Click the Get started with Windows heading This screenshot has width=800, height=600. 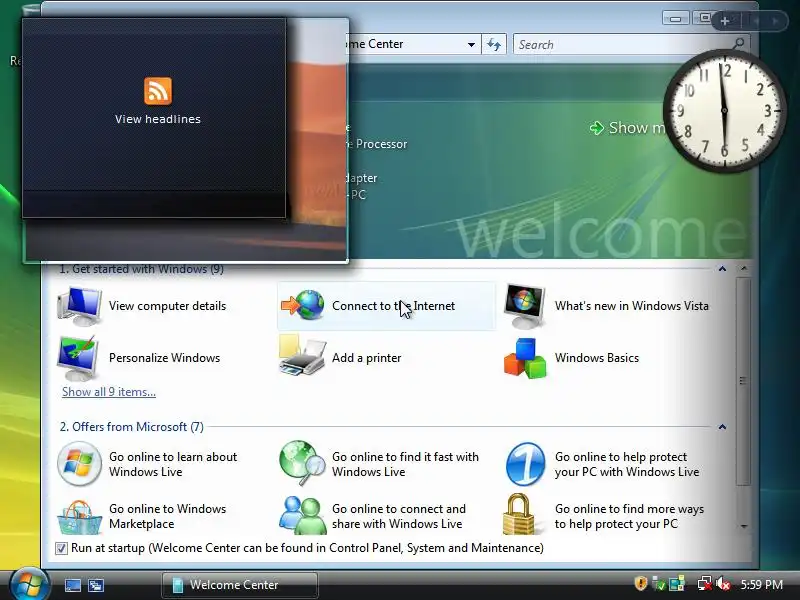tap(141, 269)
